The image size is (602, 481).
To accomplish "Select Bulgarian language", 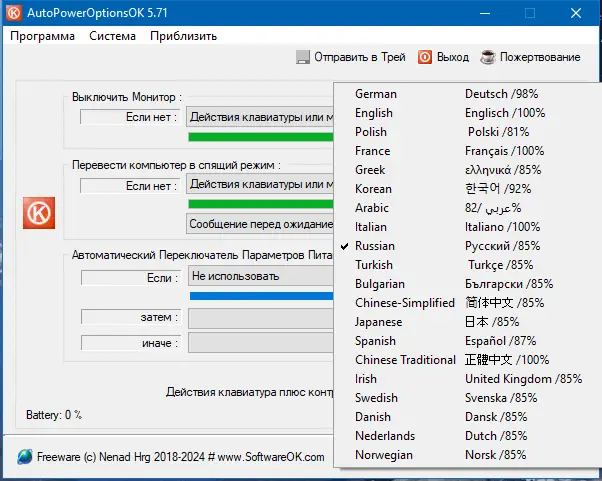I will click(468, 284).
